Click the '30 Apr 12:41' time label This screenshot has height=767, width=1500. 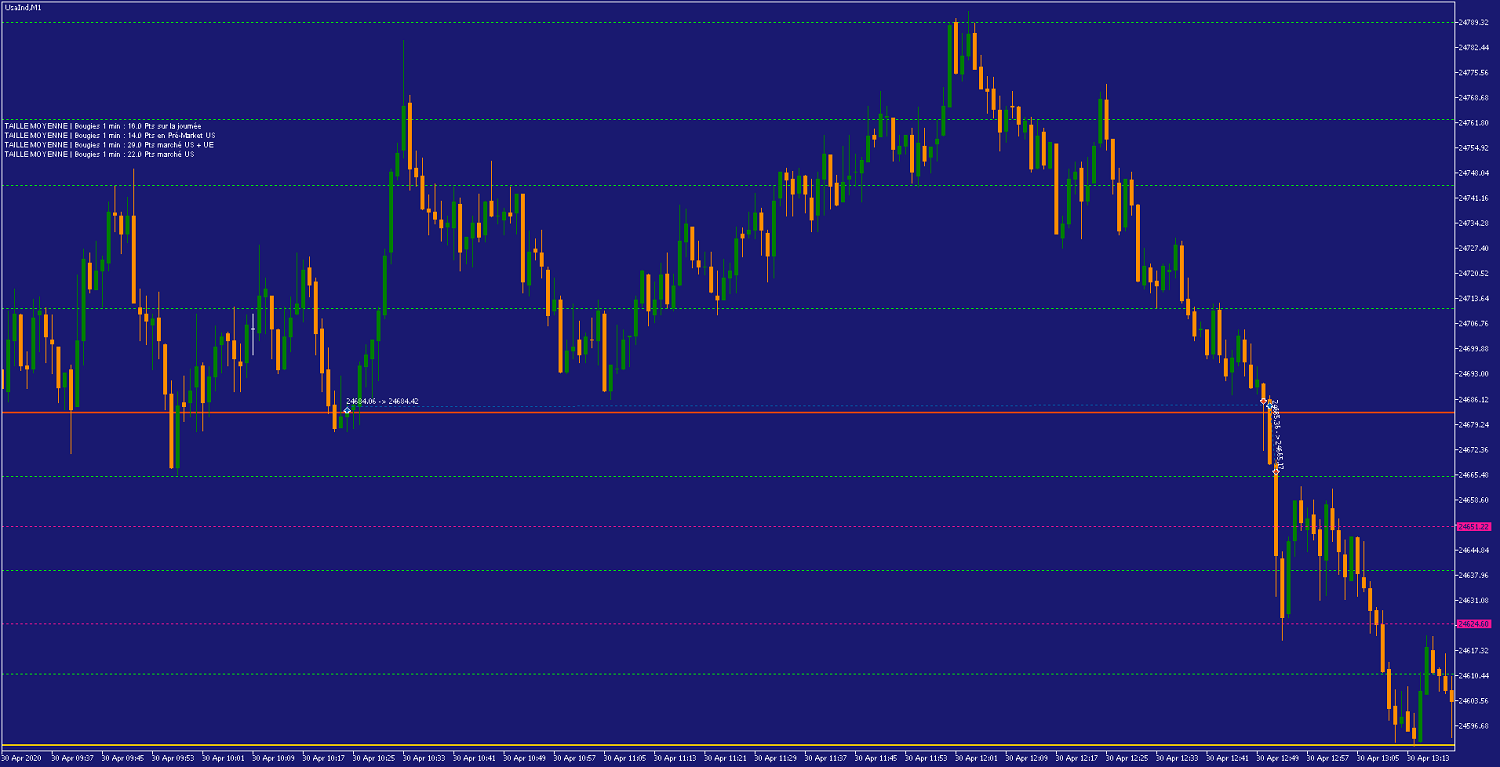pyautogui.click(x=1227, y=757)
